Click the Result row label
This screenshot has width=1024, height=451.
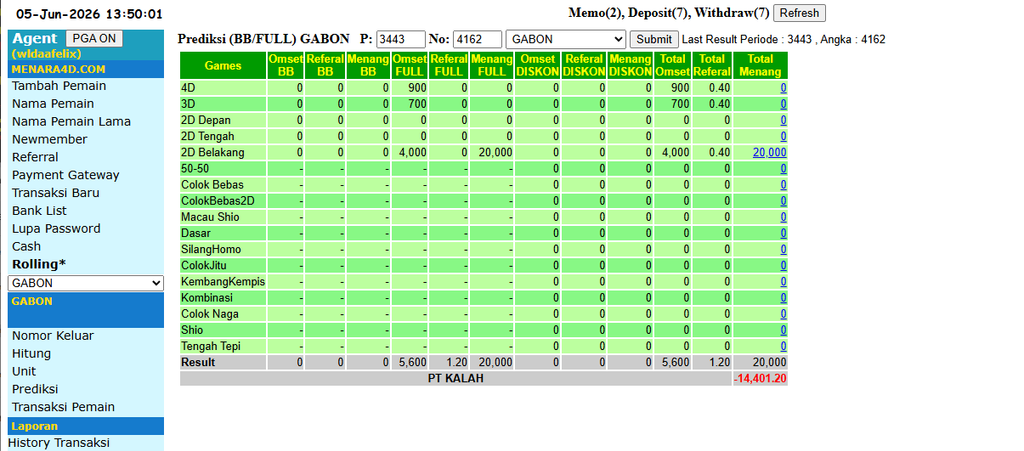click(x=198, y=362)
